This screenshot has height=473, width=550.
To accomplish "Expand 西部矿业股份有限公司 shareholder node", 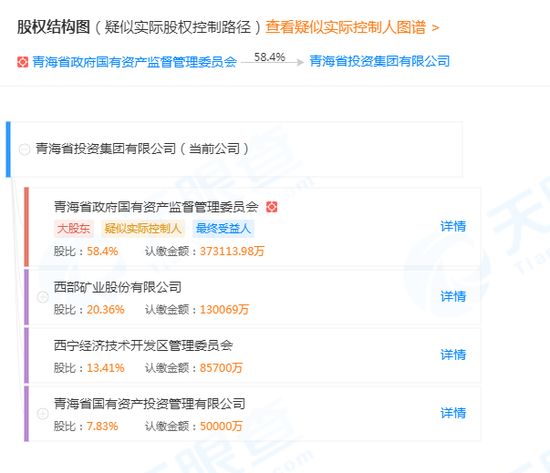I will [x=43, y=297].
